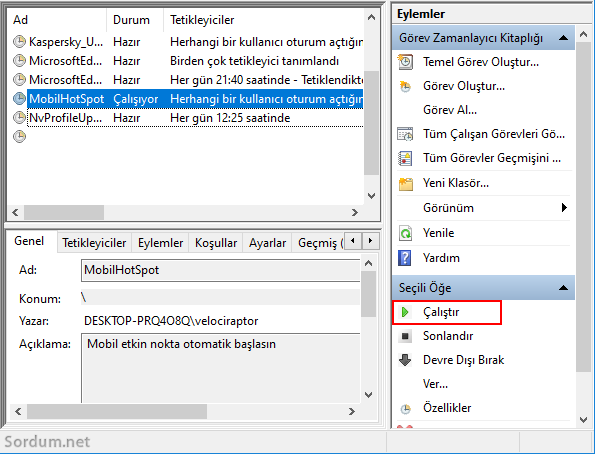The height and width of the screenshot is (454, 595).
Task: Click task list scrollbar down arrow
Action: click(371, 196)
